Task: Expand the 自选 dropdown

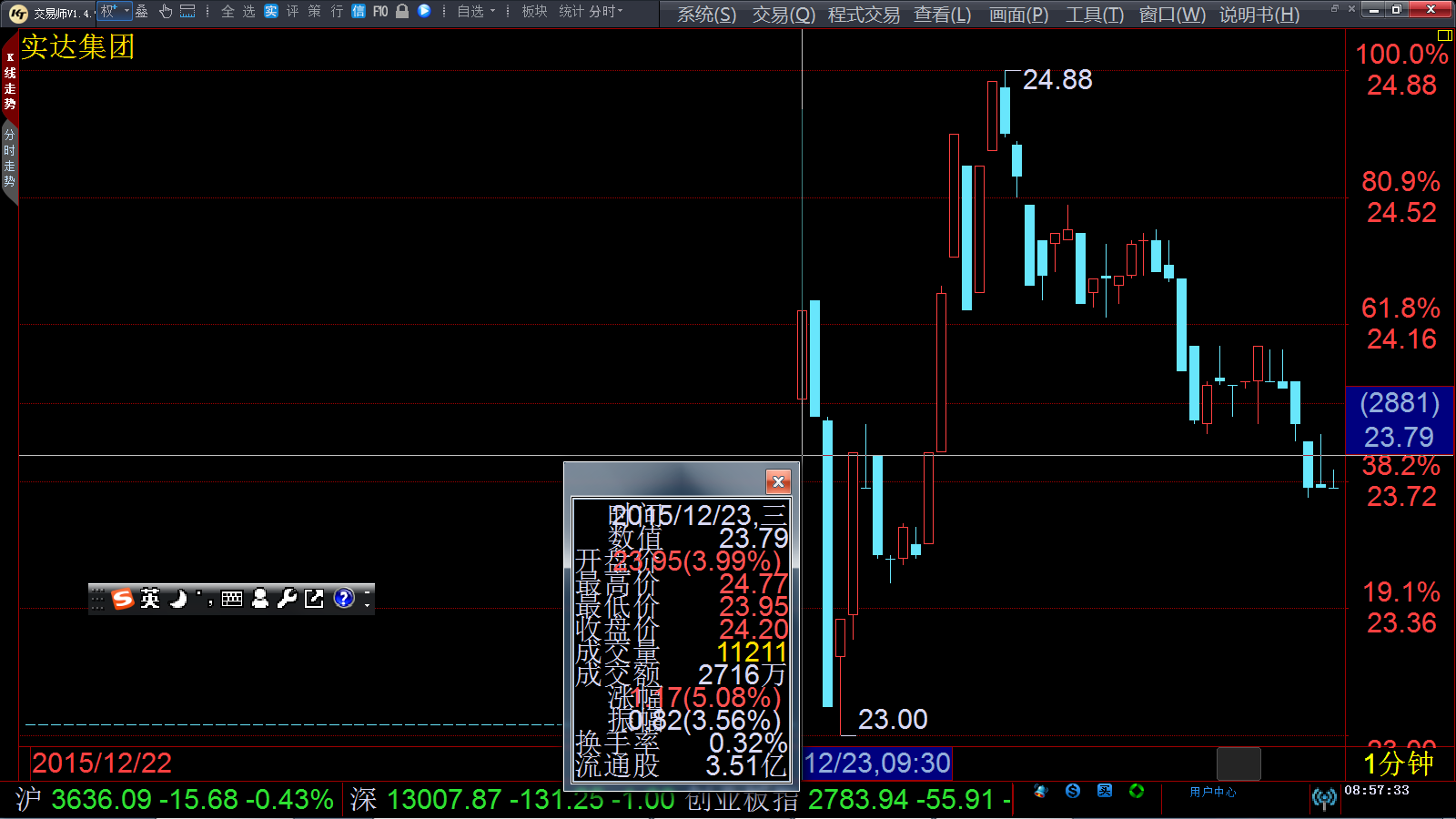Action: pyautogui.click(x=492, y=12)
